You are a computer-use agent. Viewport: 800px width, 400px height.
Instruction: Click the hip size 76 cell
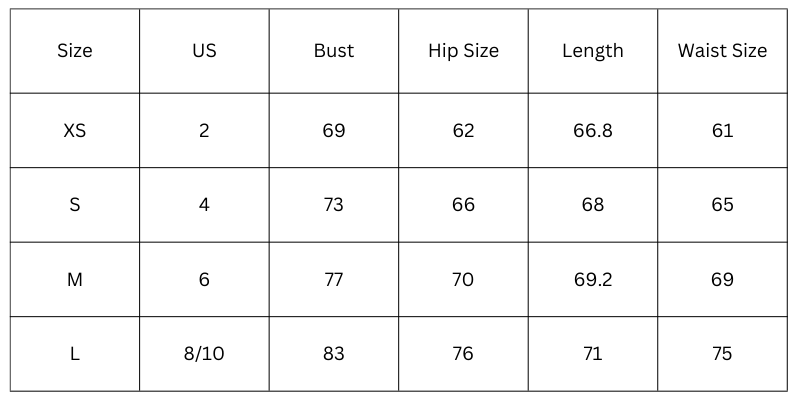click(463, 354)
